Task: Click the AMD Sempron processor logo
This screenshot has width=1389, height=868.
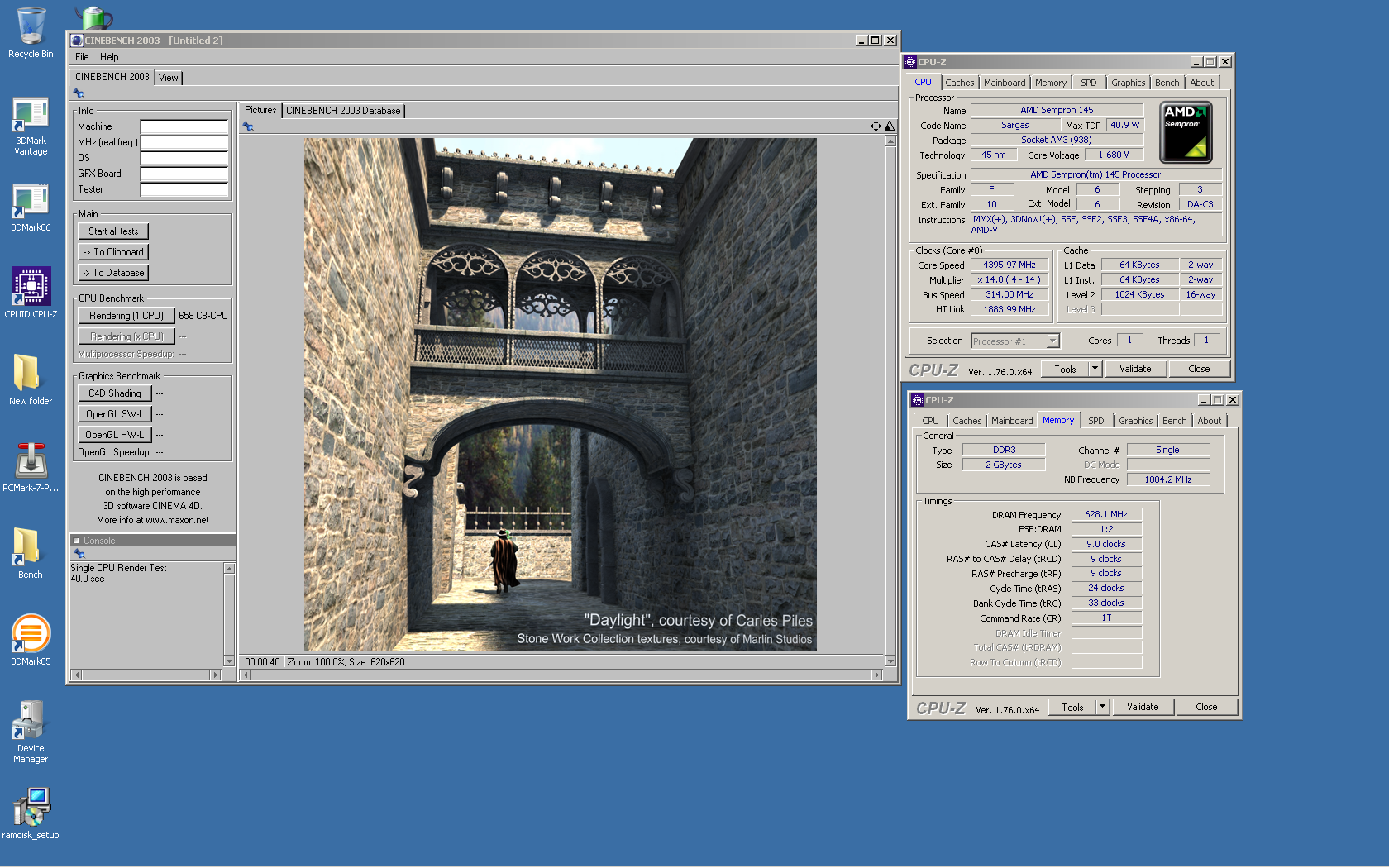Action: [x=1186, y=132]
